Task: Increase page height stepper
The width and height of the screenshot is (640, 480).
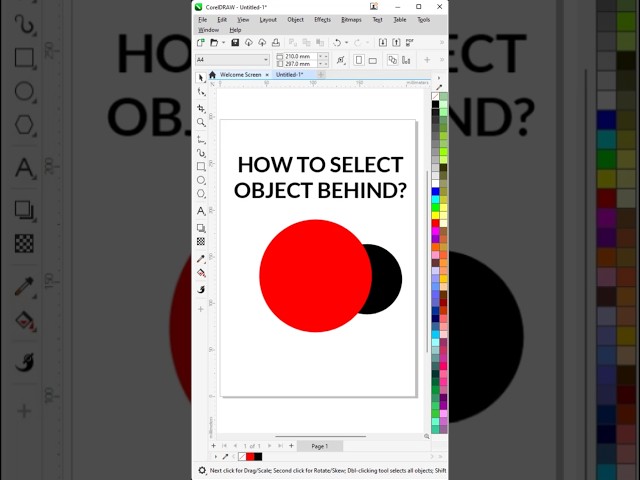Action: pos(320,64)
